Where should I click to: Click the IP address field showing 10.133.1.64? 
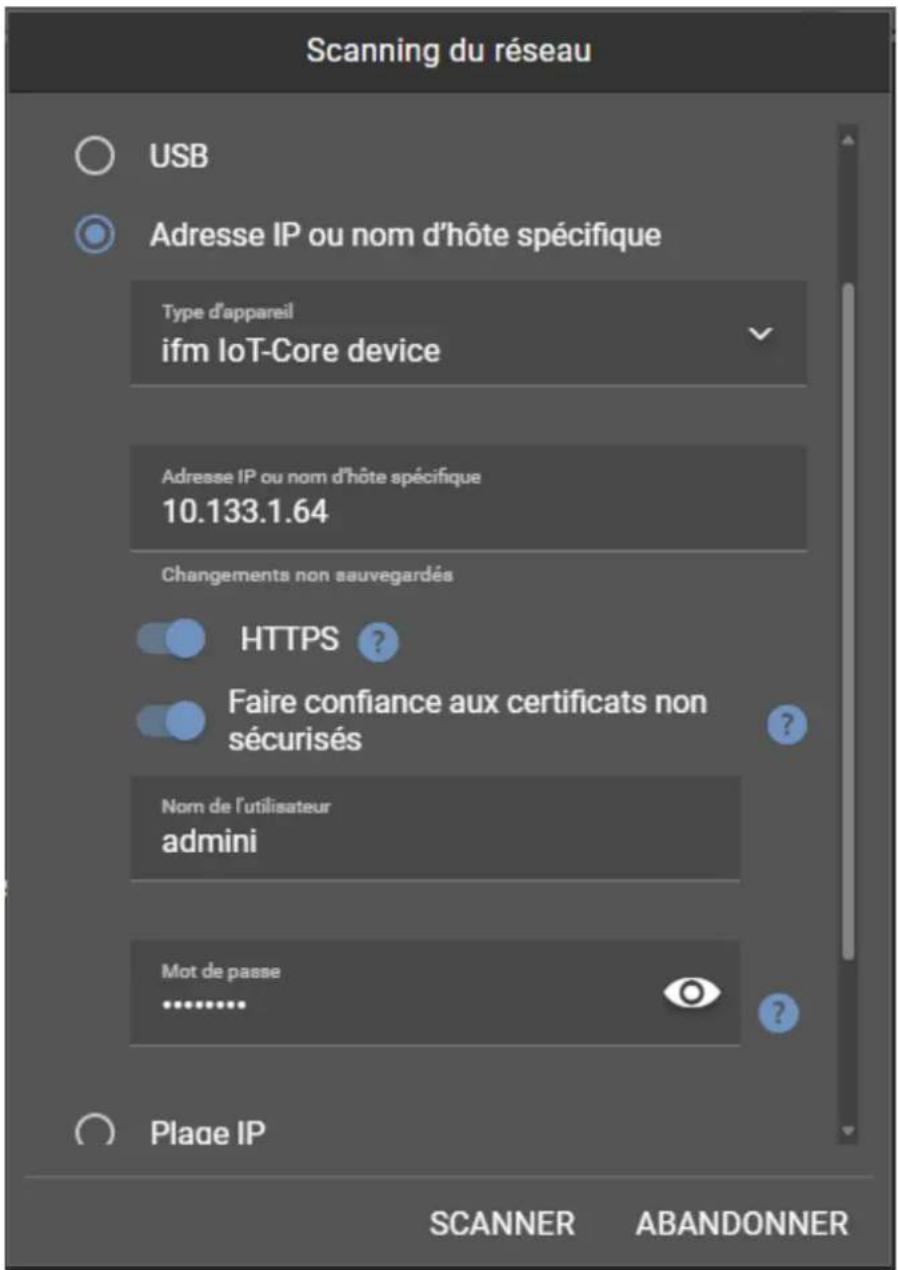coord(468,498)
